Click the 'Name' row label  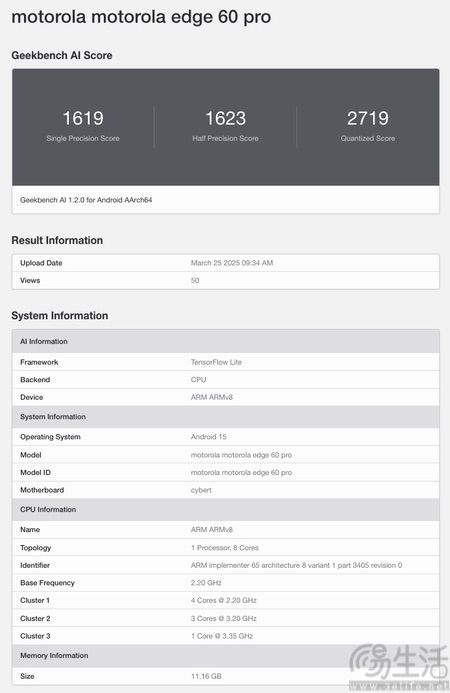coord(30,529)
